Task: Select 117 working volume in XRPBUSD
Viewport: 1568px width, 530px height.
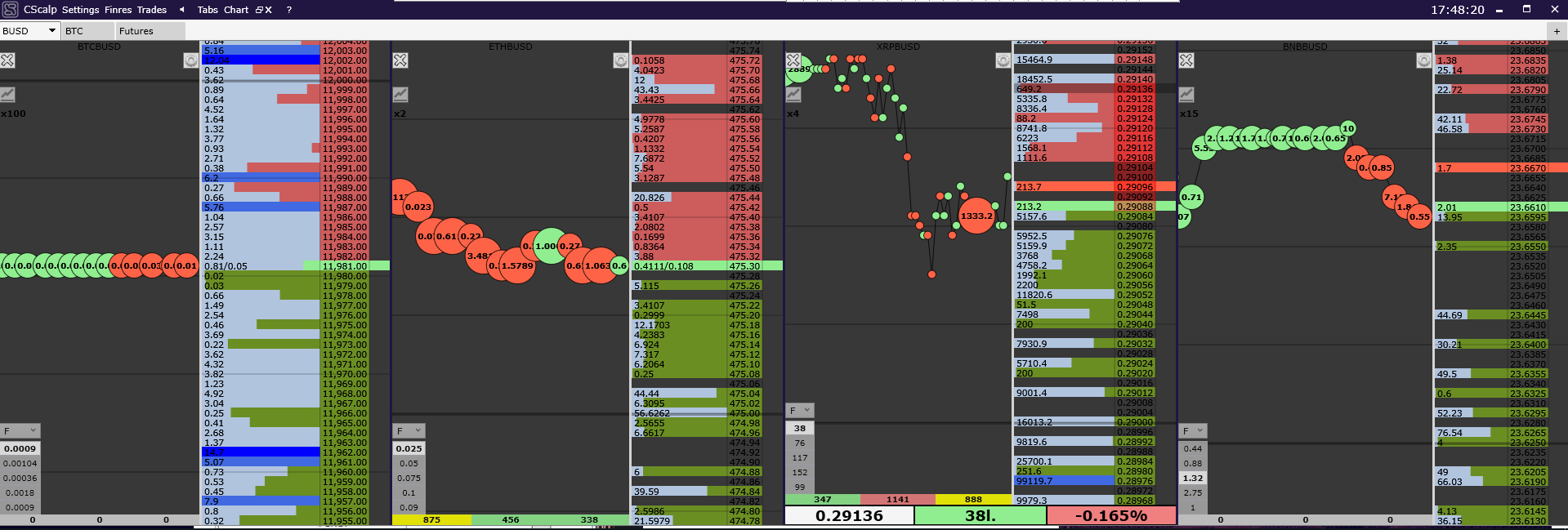Action: [x=800, y=457]
